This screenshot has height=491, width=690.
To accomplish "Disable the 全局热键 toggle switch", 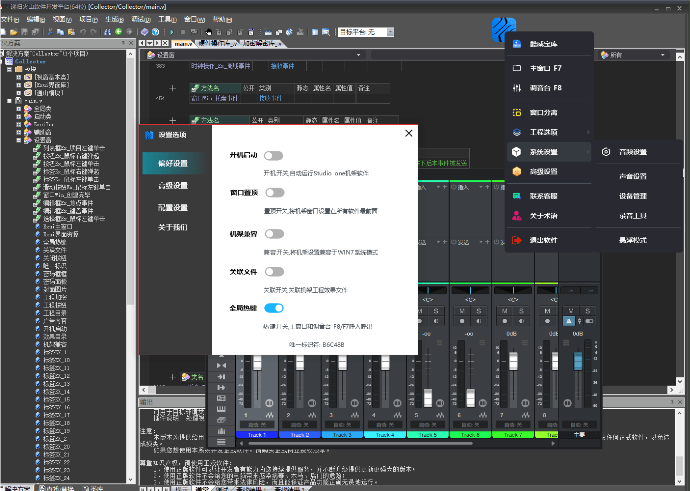I will coord(273,309).
